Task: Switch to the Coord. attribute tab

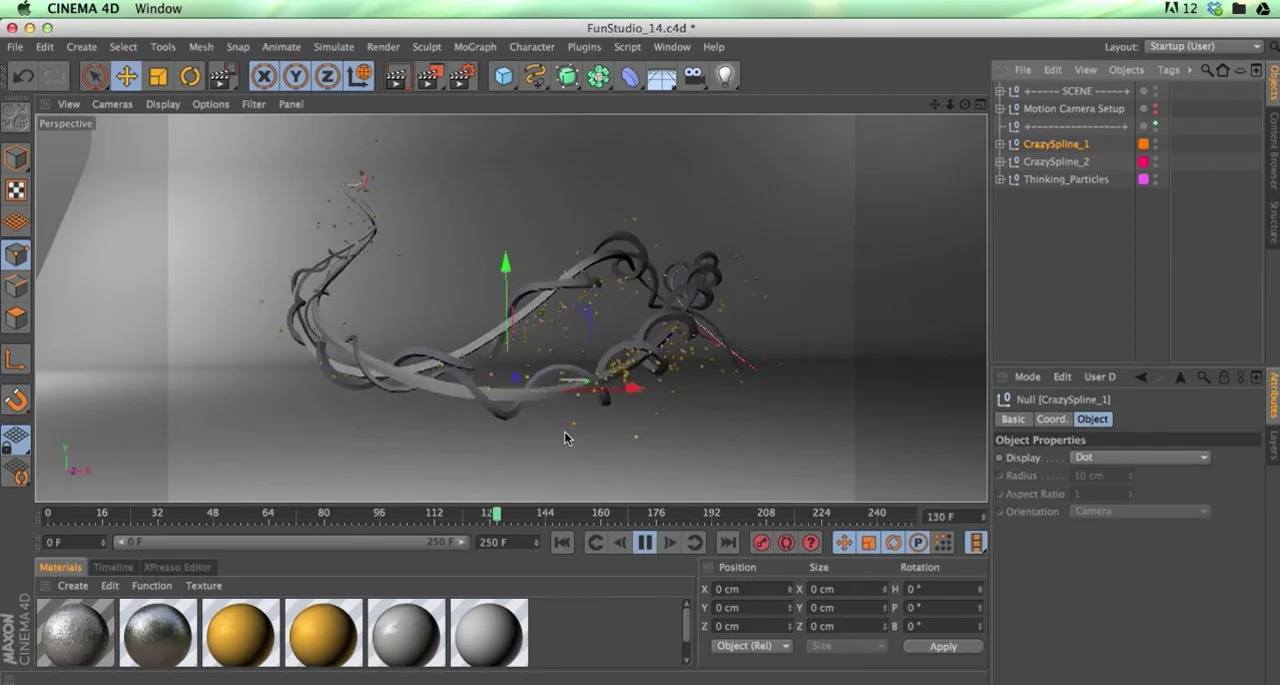Action: 1051,419
